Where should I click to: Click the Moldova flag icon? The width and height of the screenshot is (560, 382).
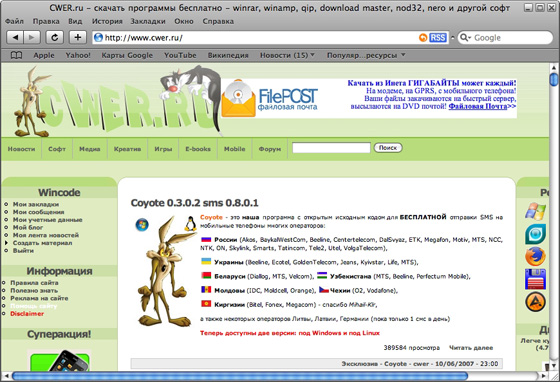206,290
